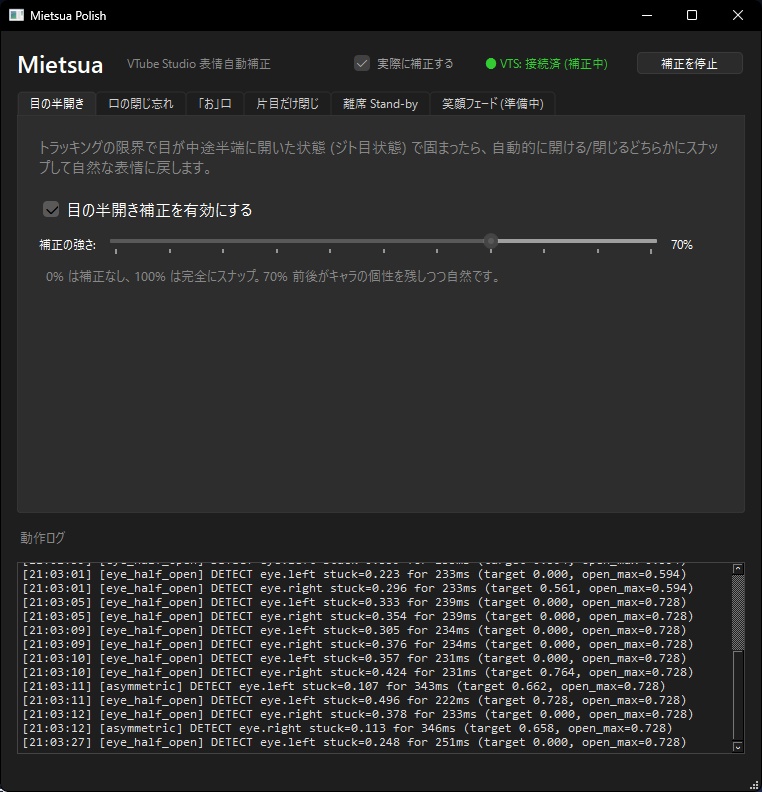762x792 pixels.
Task: Click the 補正の強さ: label
Action: tap(68, 245)
